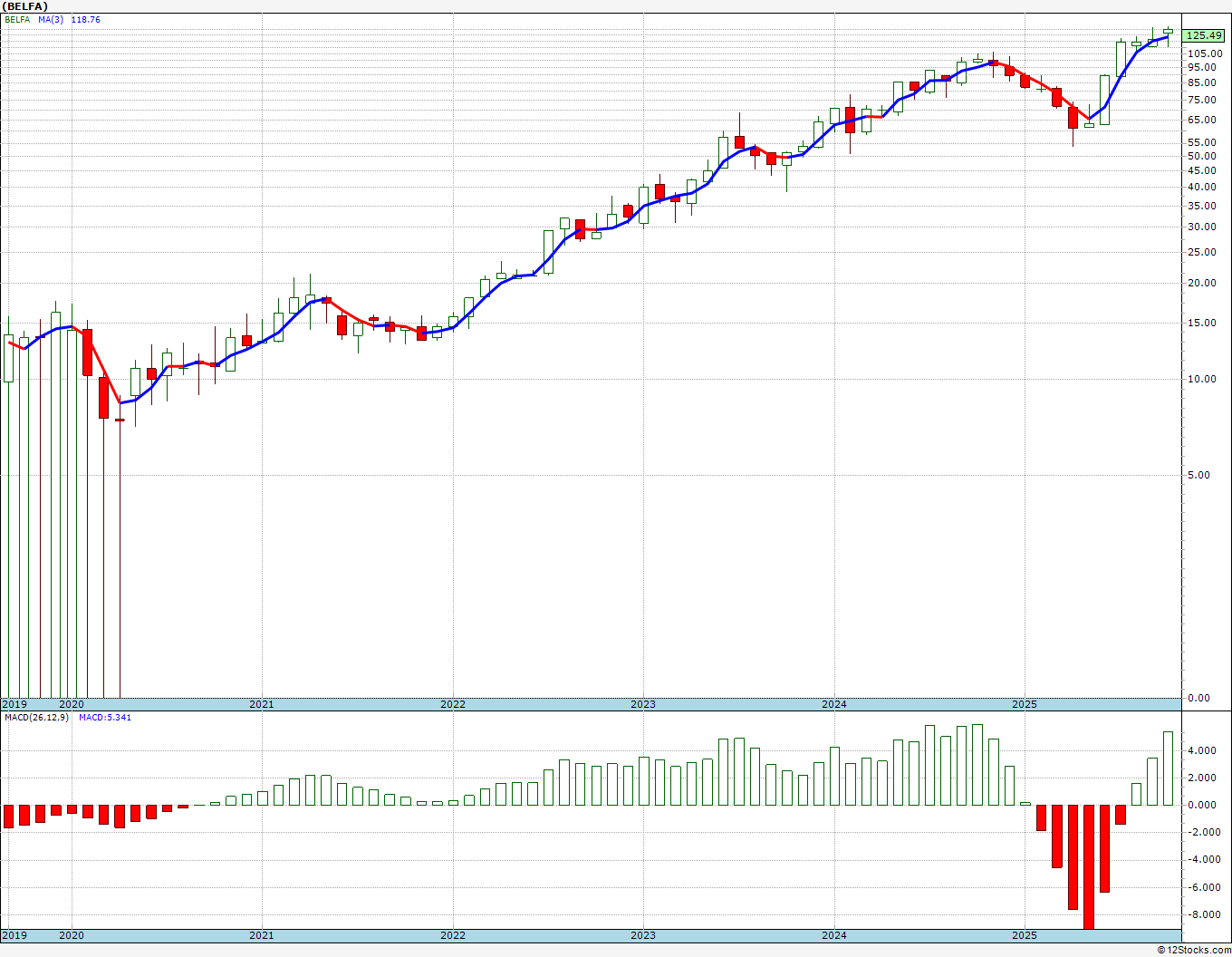The image size is (1232, 957).
Task: Select the moving average value 118.76
Action: point(86,20)
